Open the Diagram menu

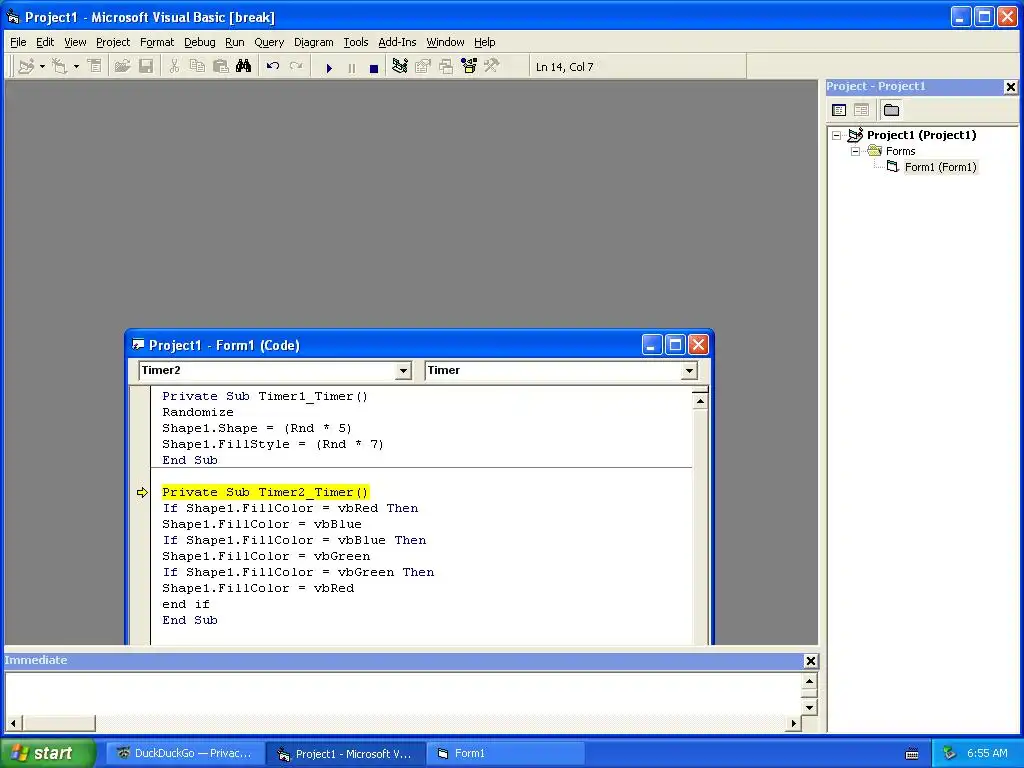(x=313, y=42)
